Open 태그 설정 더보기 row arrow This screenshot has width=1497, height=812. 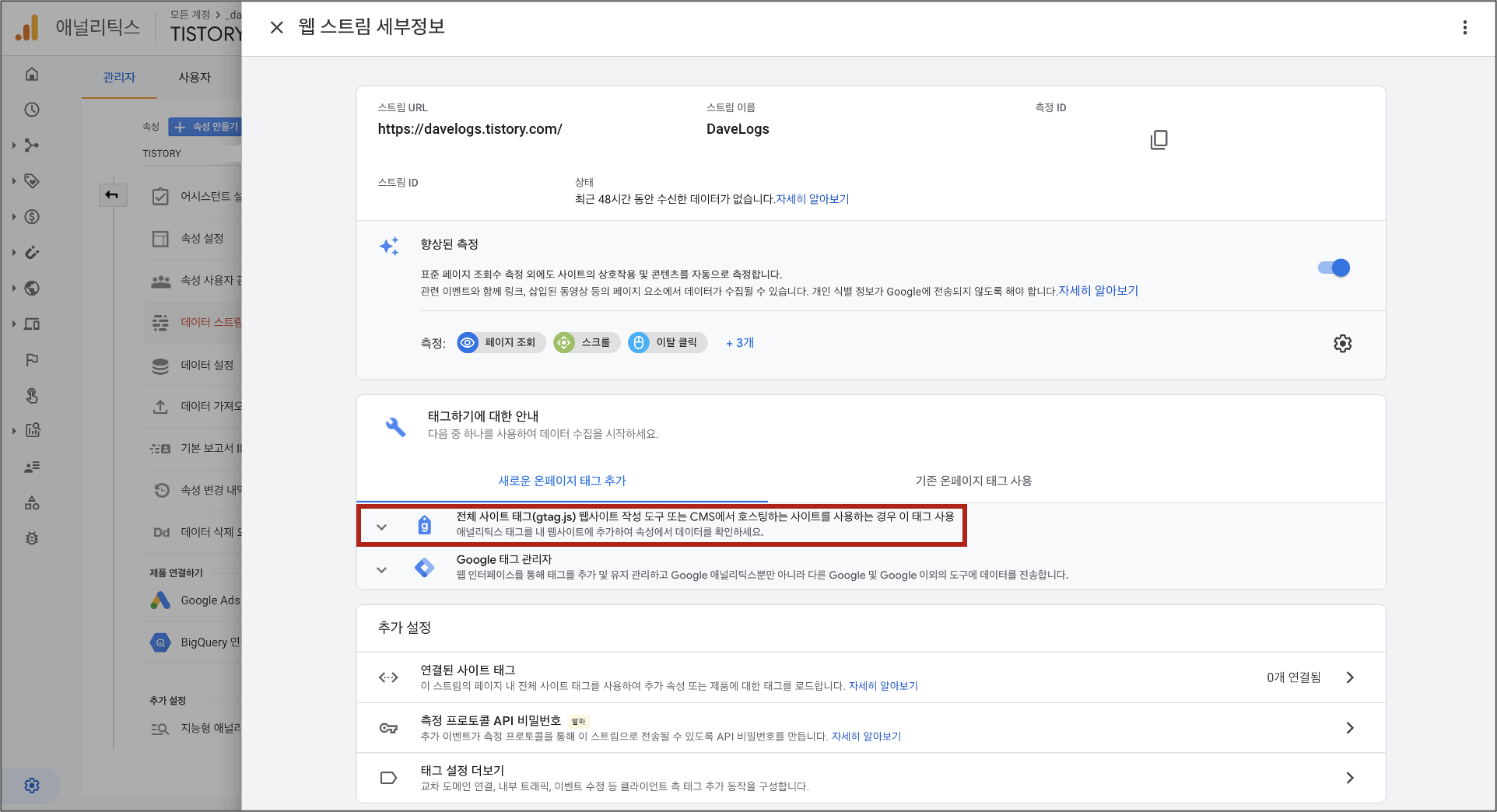point(1350,778)
